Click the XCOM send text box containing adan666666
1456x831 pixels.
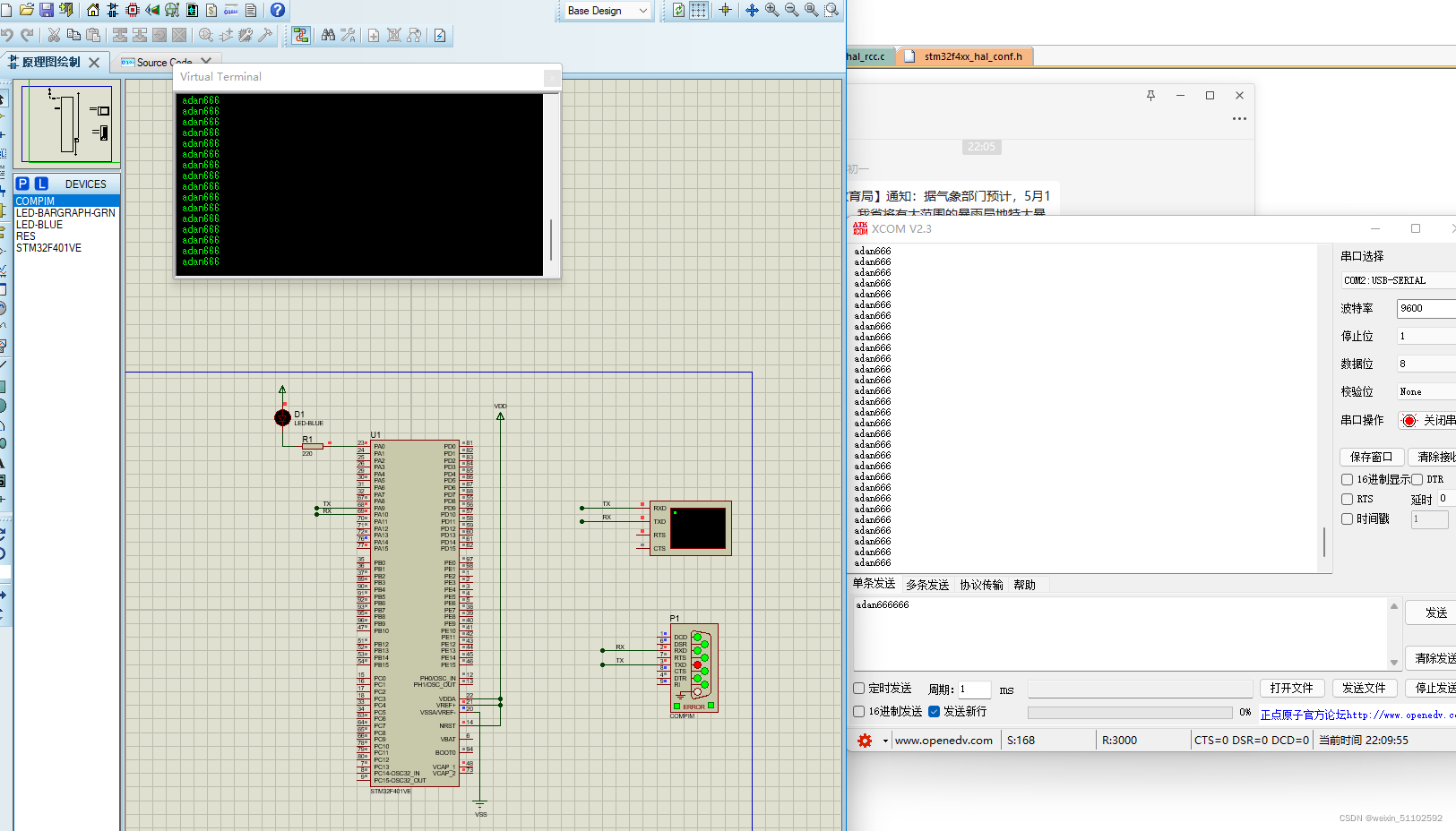pos(1120,633)
